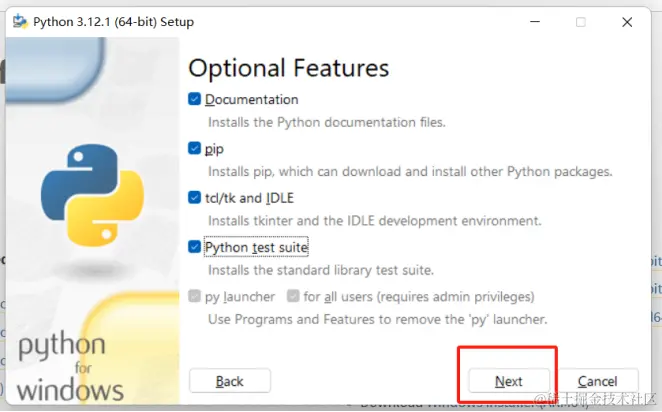Click the 'Python 3.12.1 (64-bit) Setup' title

point(114,22)
